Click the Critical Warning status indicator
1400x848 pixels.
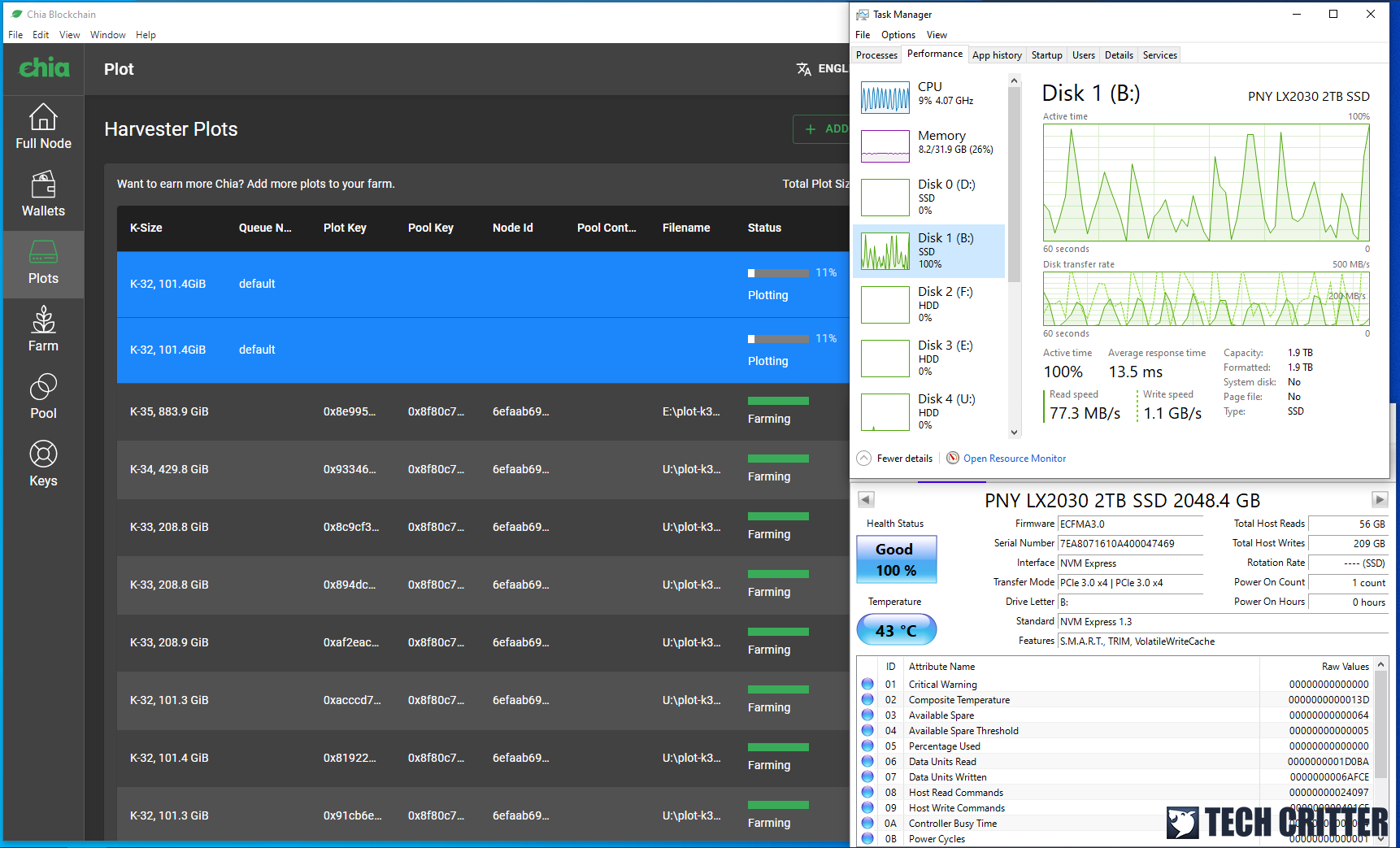coord(867,684)
